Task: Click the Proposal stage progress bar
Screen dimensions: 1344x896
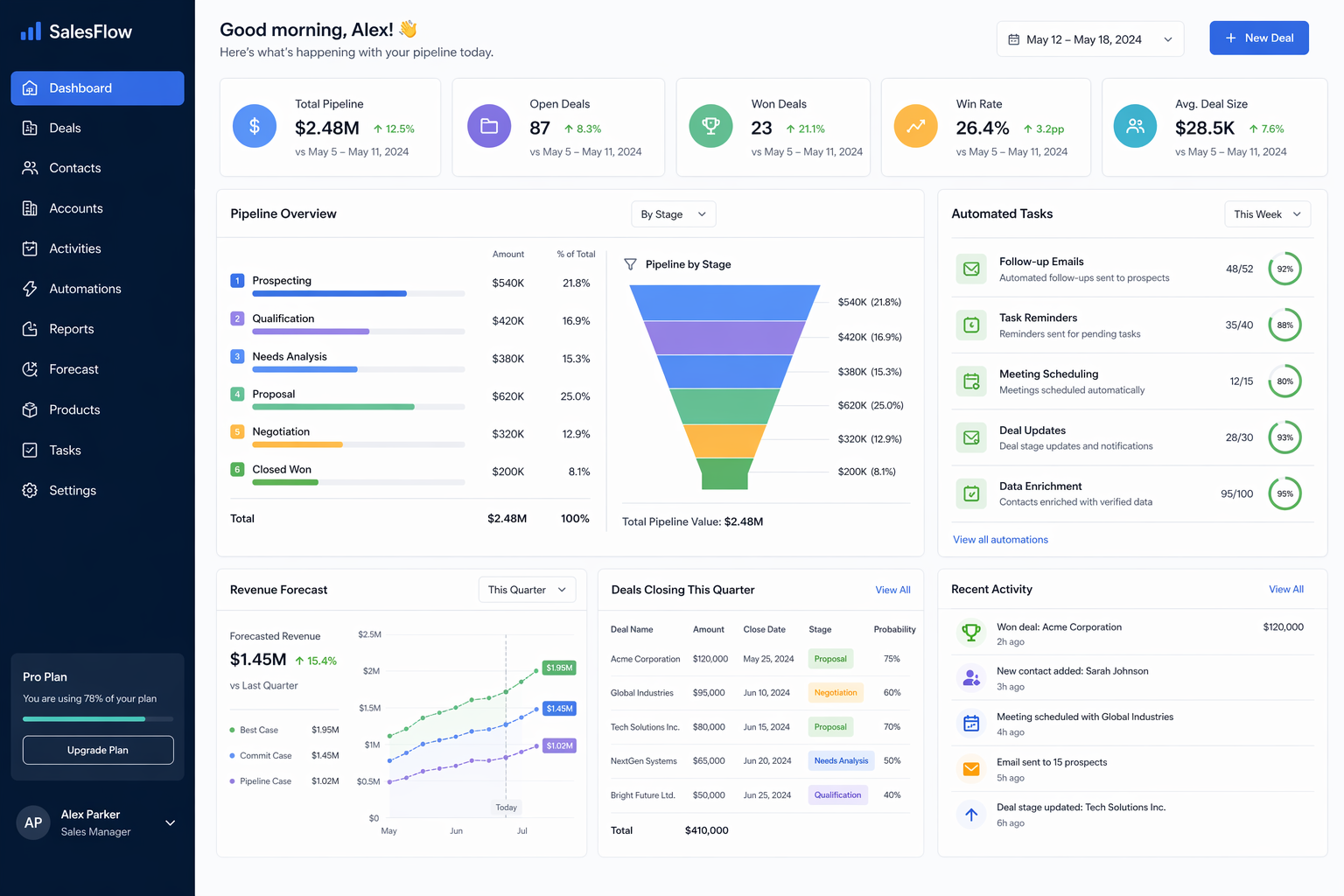Action: [x=358, y=407]
